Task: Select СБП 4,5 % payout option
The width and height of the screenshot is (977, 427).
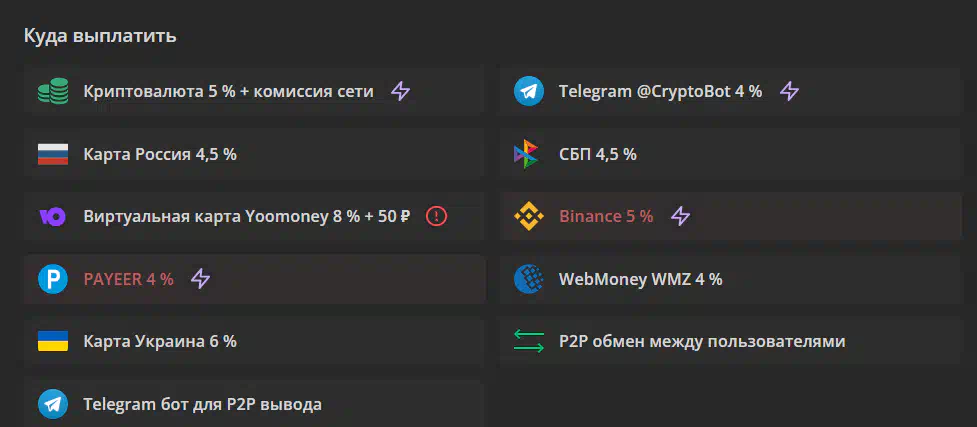Action: pos(732,154)
